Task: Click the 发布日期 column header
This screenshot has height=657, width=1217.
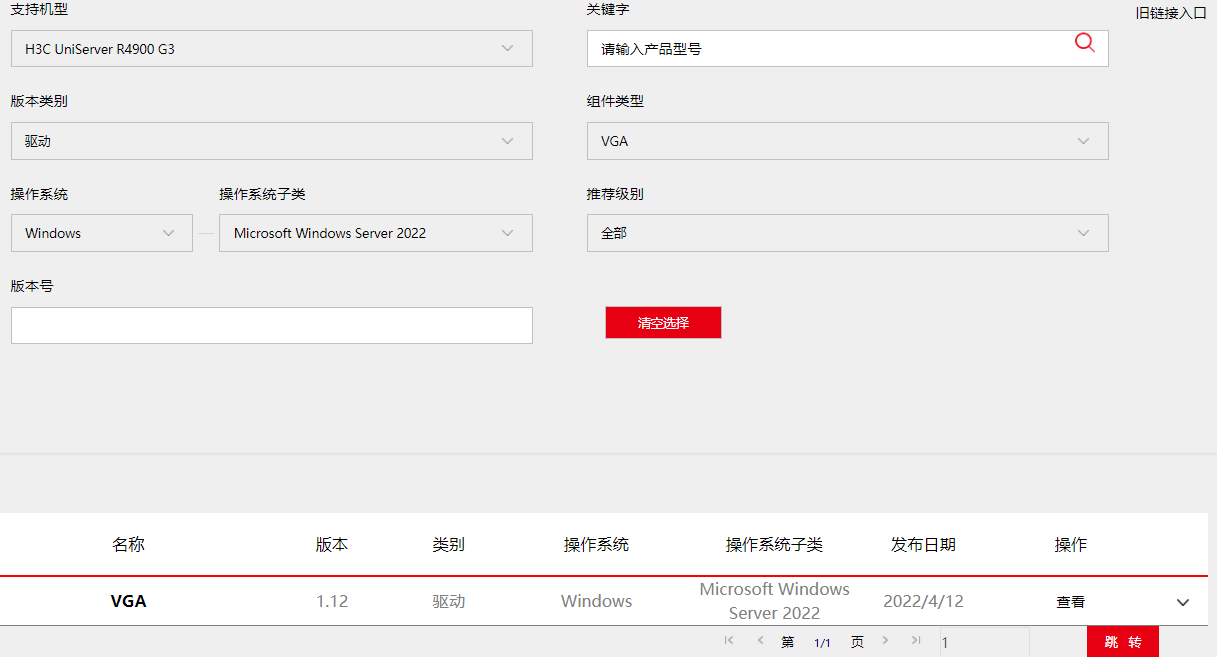Action: coord(923,545)
